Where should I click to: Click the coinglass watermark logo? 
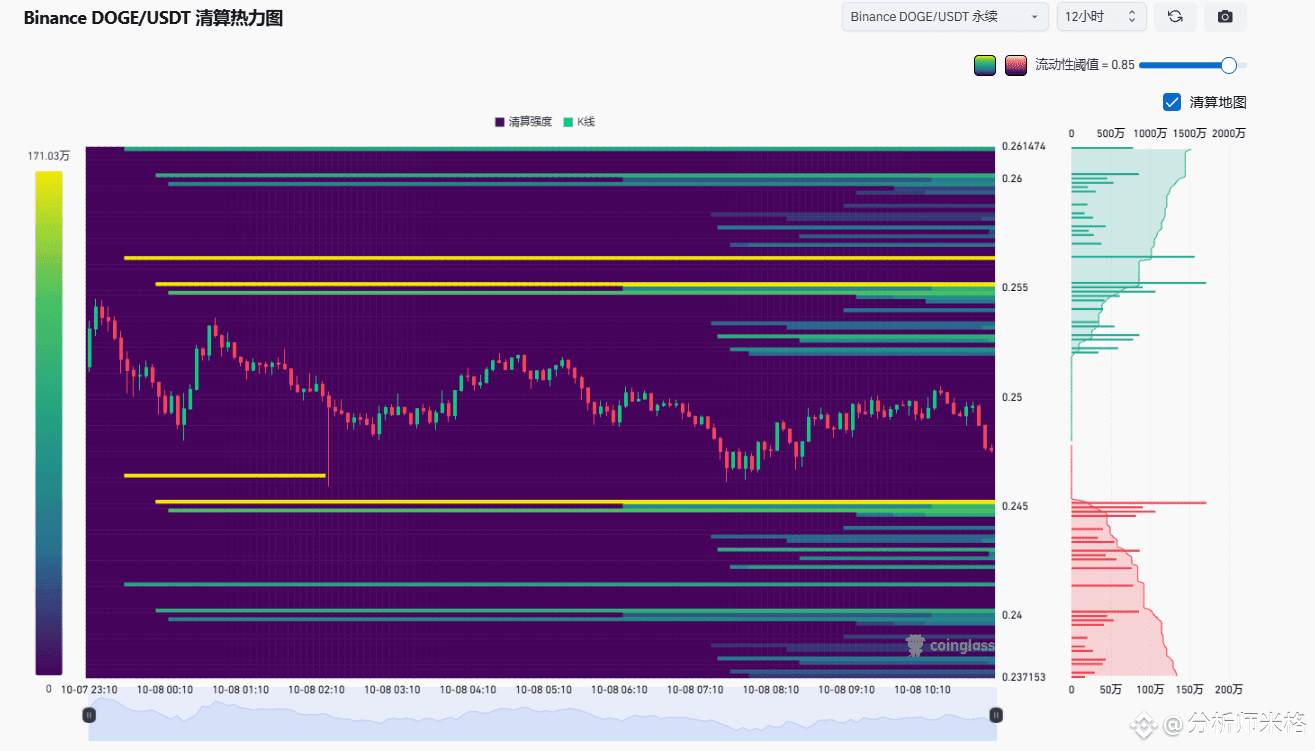click(x=950, y=646)
